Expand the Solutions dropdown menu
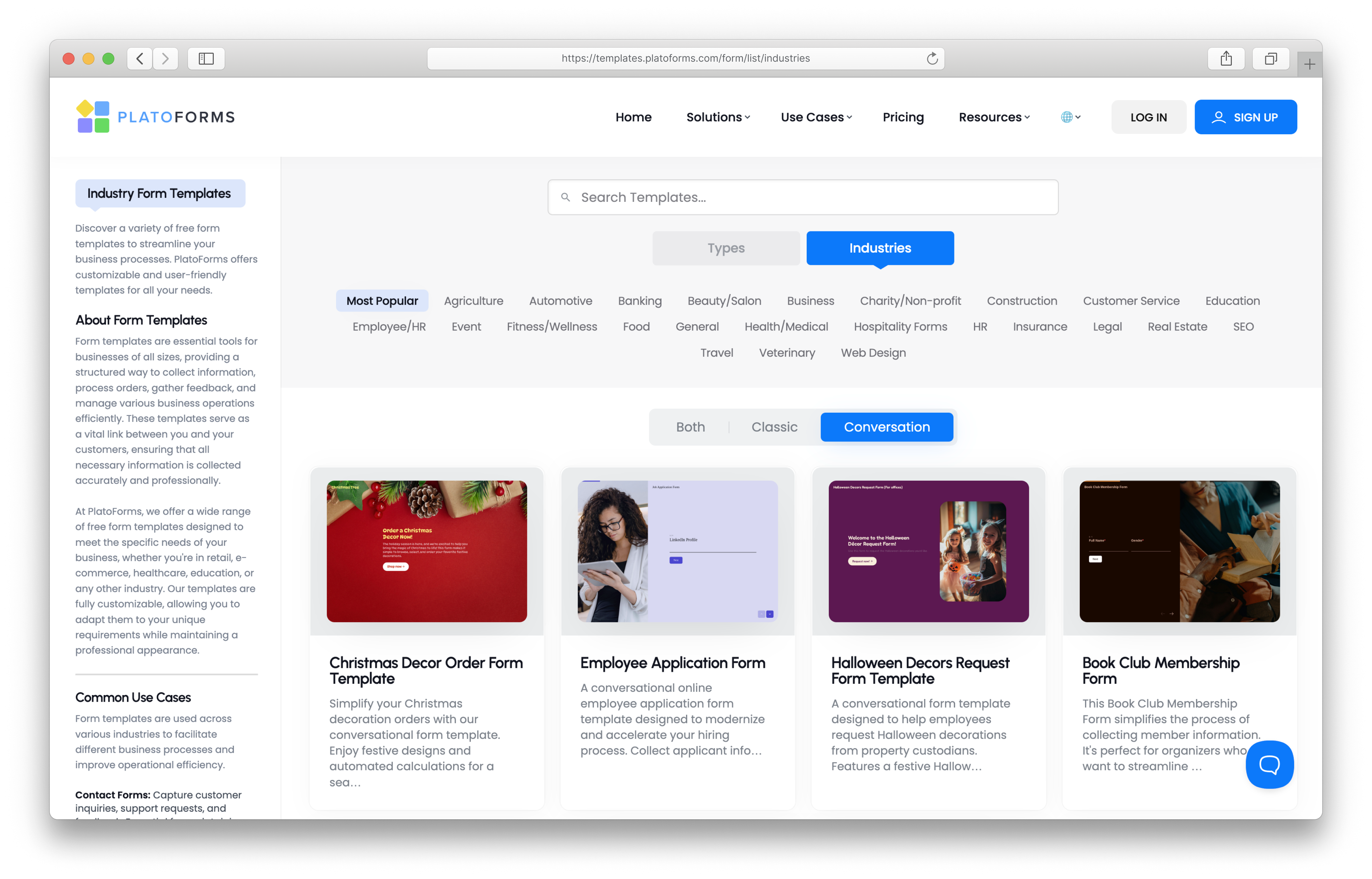Viewport: 1372px width, 879px height. [x=718, y=117]
